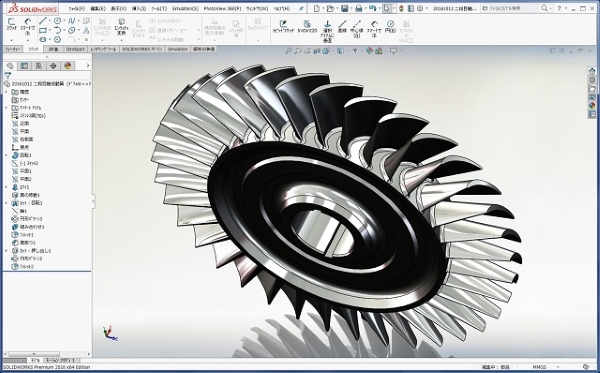Click the Rebuild traffic light icon
600x373 pixels.
401,8
